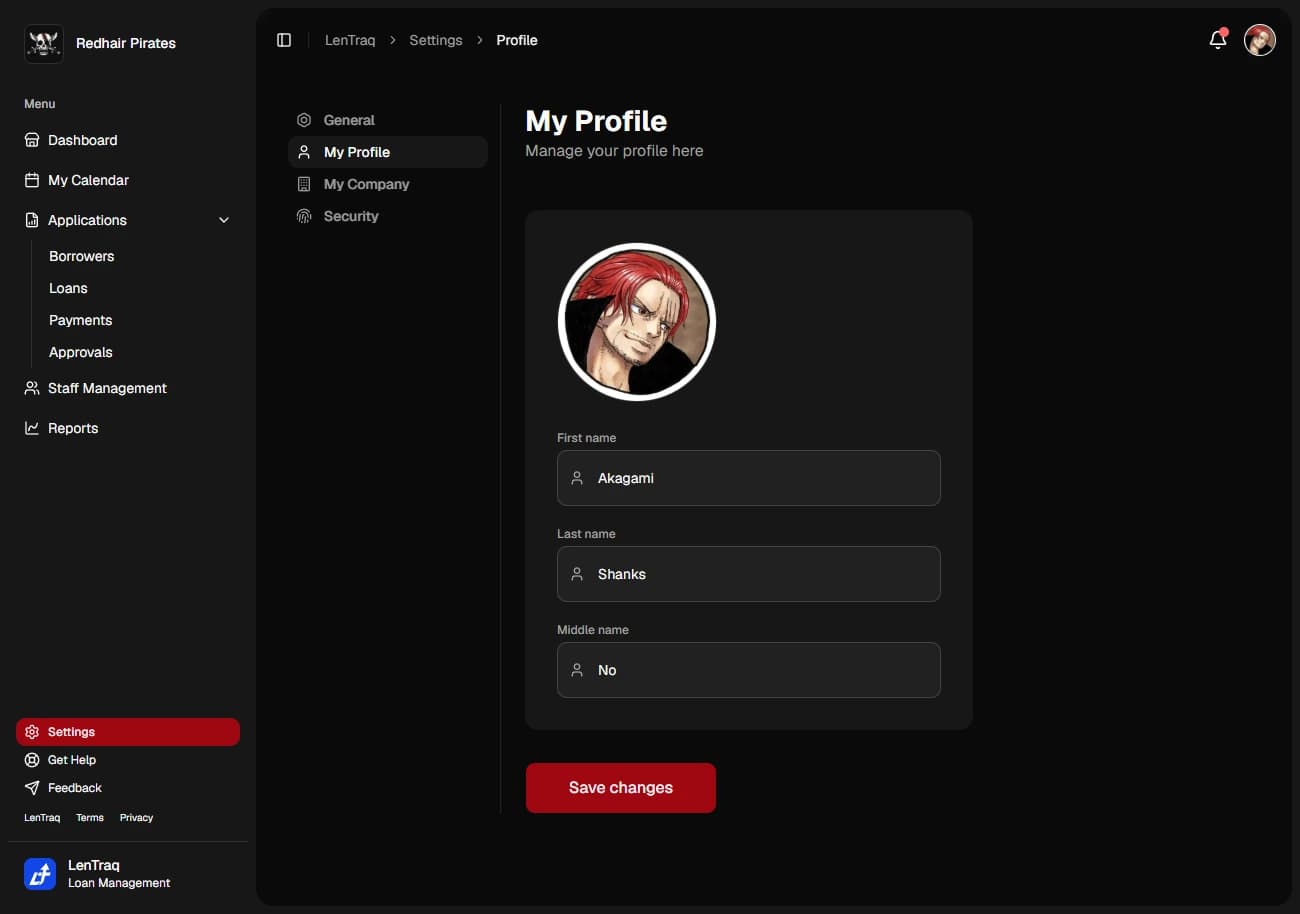Open the Loans page

pyautogui.click(x=68, y=288)
